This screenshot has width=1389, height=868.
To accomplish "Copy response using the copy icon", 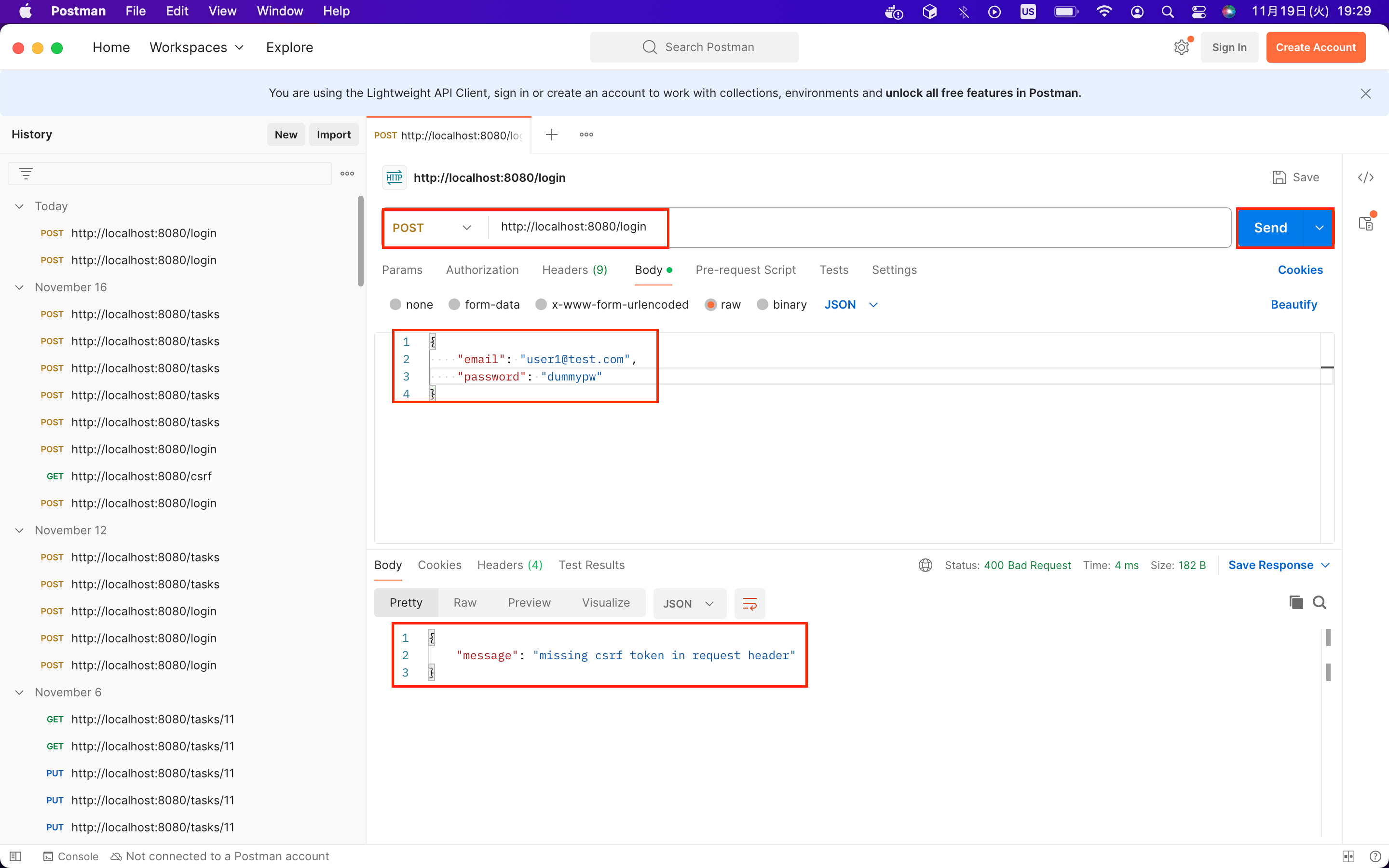I will click(x=1295, y=602).
